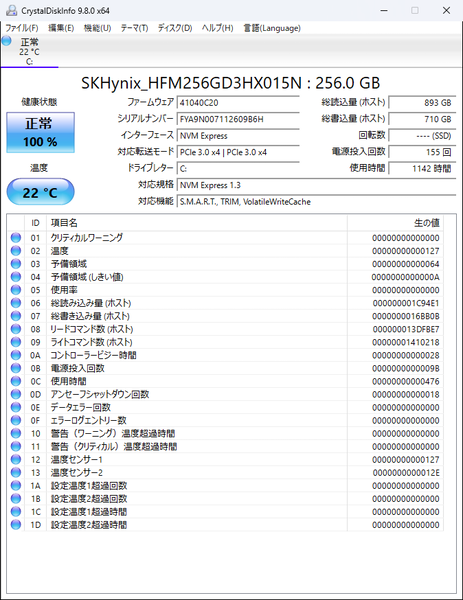This screenshot has height=600, width=463.
Task: Open the 編集(E) menu
Action: click(x=61, y=28)
